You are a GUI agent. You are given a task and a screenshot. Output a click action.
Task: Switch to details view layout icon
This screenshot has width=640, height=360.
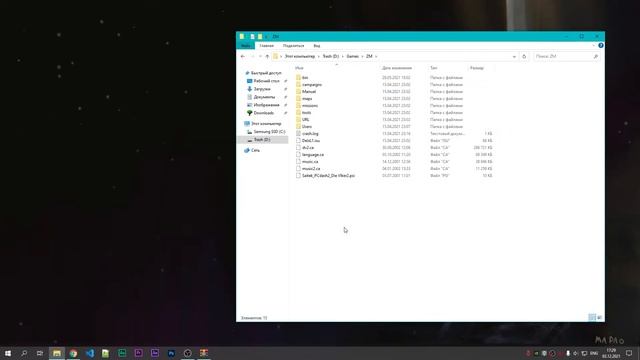592,317
